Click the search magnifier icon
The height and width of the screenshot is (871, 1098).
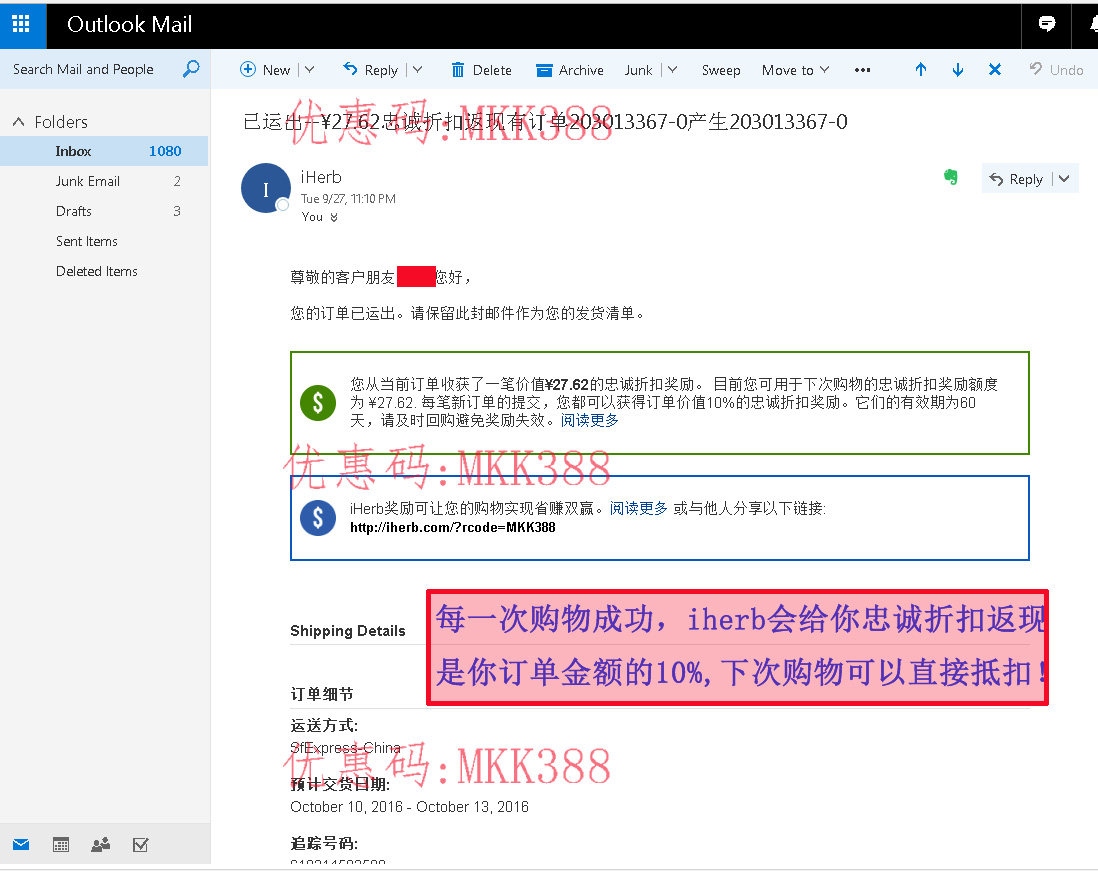[191, 69]
